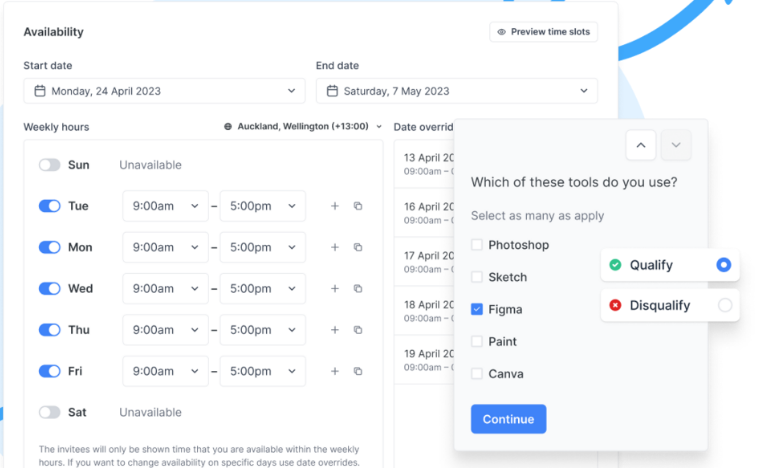The height and width of the screenshot is (468, 758).
Task: Click the eye icon in Preview time slots
Action: (x=501, y=32)
